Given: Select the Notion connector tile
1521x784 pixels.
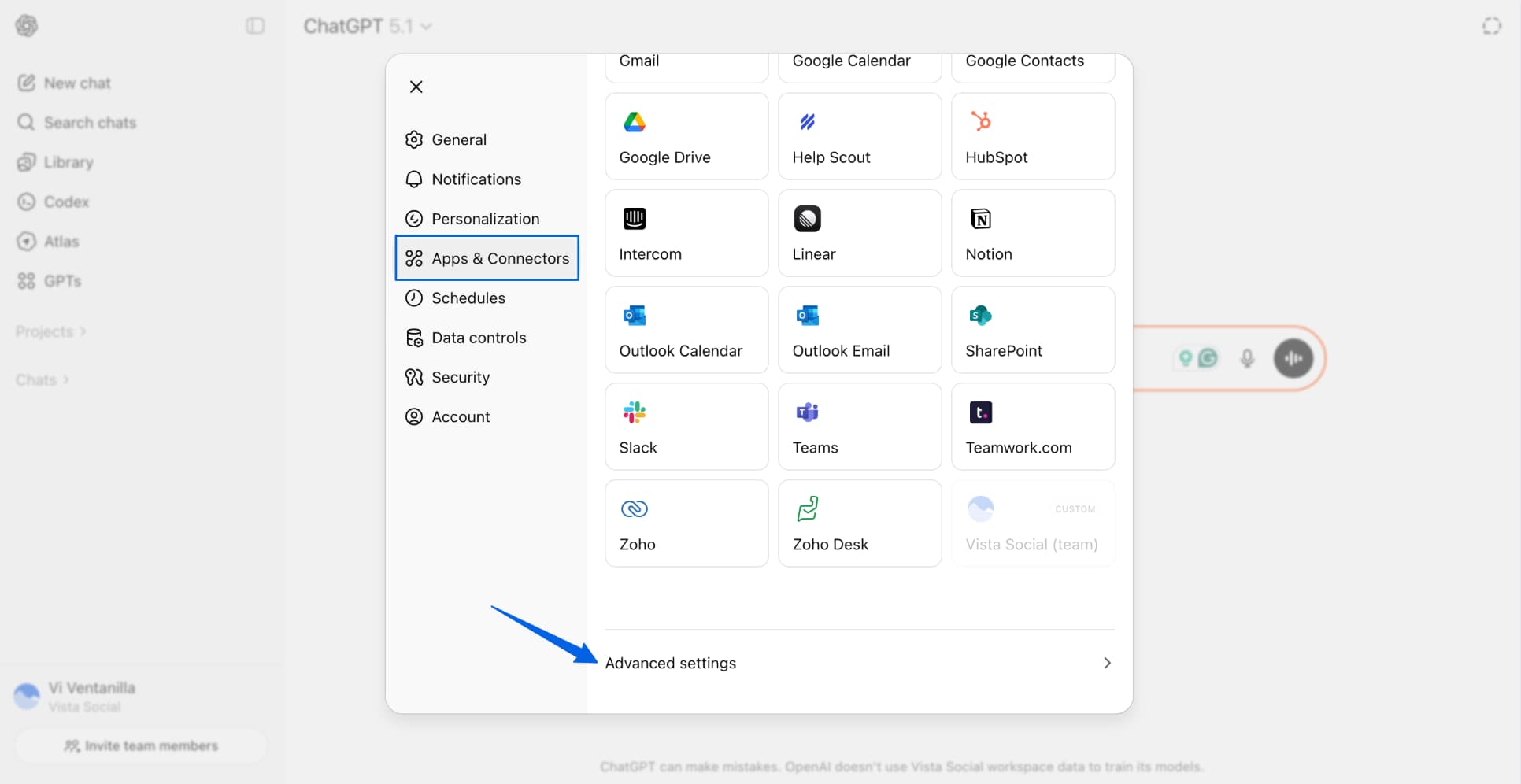Looking at the screenshot, I should (1032, 233).
